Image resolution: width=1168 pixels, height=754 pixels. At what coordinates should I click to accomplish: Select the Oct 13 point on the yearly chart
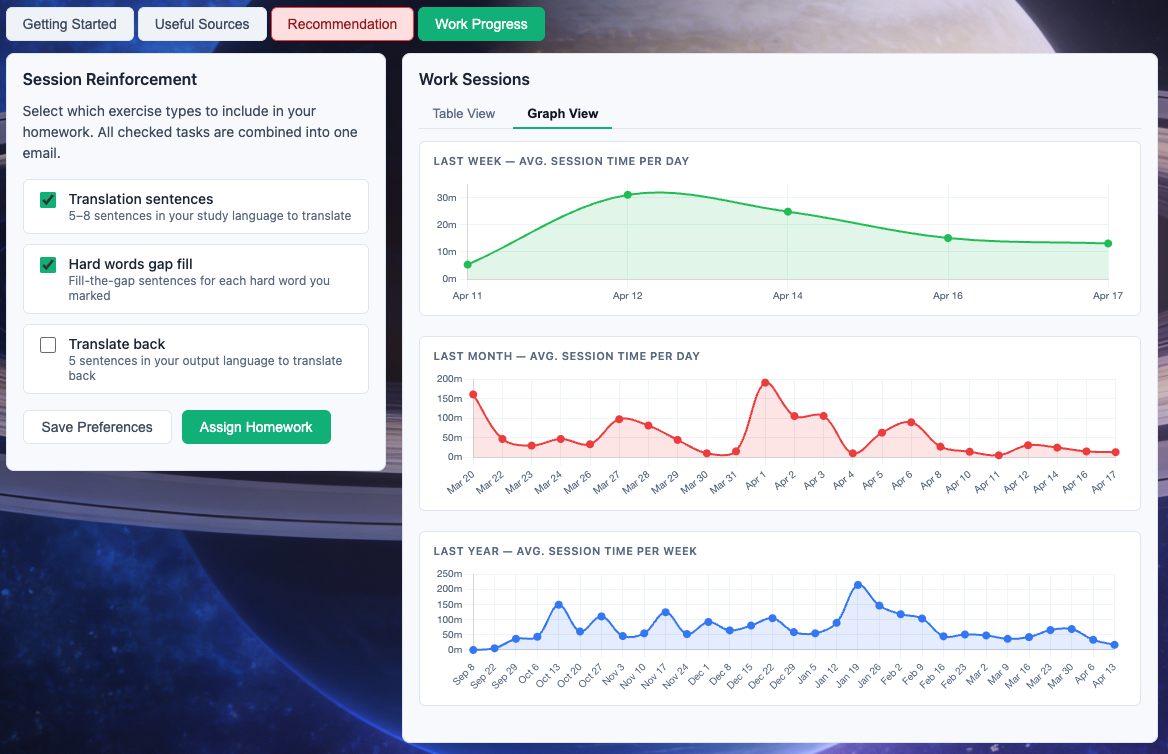pos(558,605)
